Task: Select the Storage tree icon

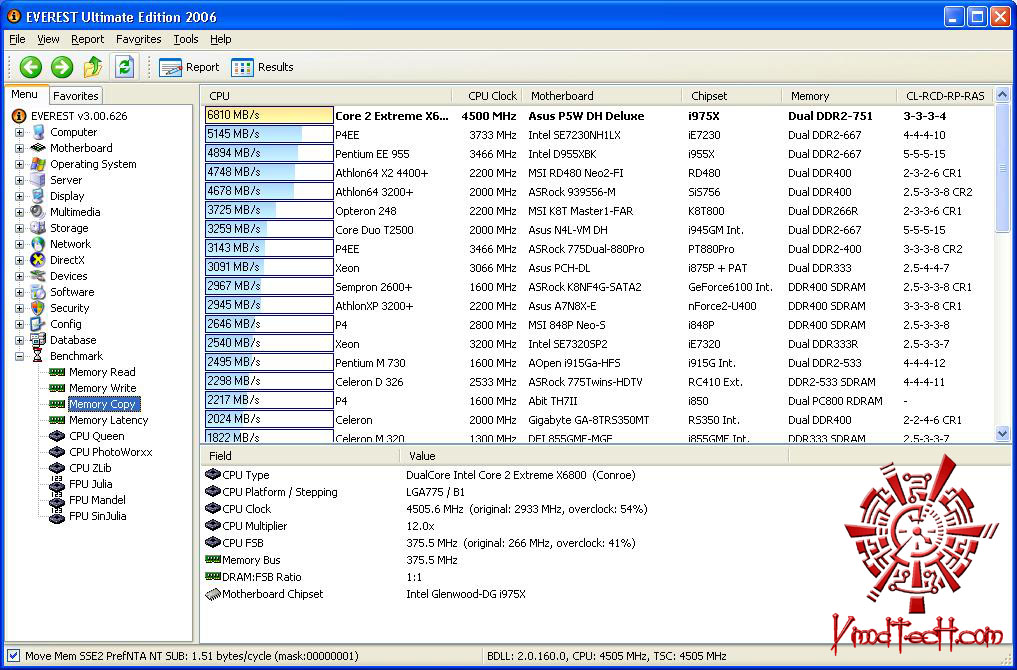Action: [x=38, y=228]
